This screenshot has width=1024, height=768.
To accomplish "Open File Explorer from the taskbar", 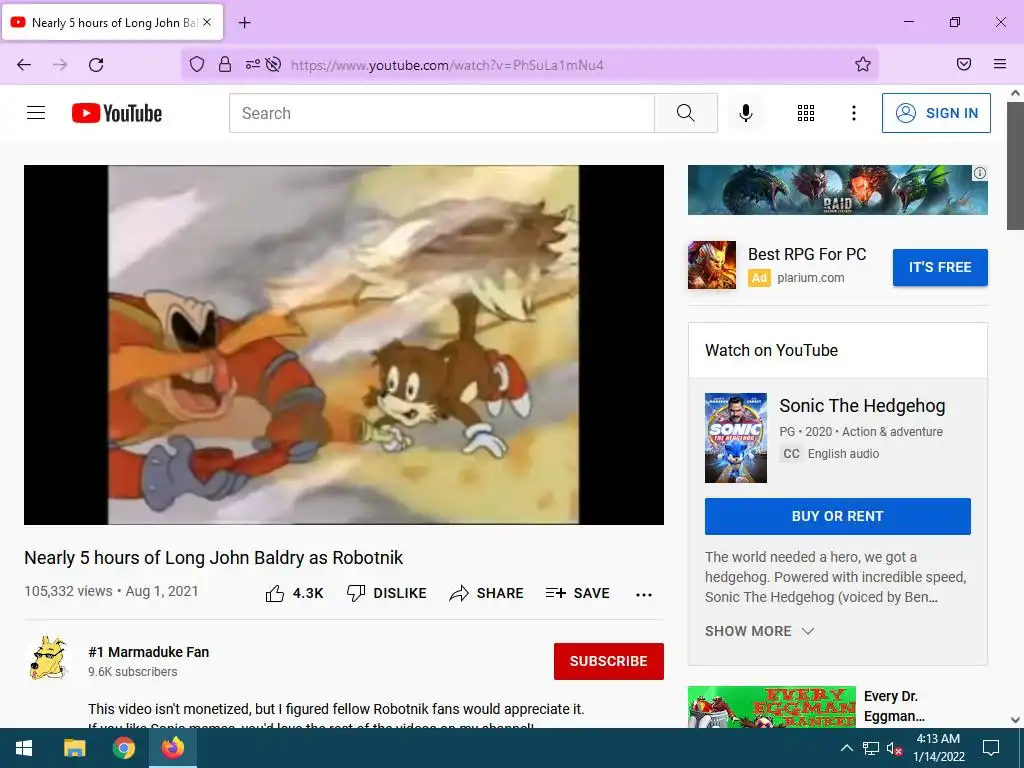I will pyautogui.click(x=74, y=748).
